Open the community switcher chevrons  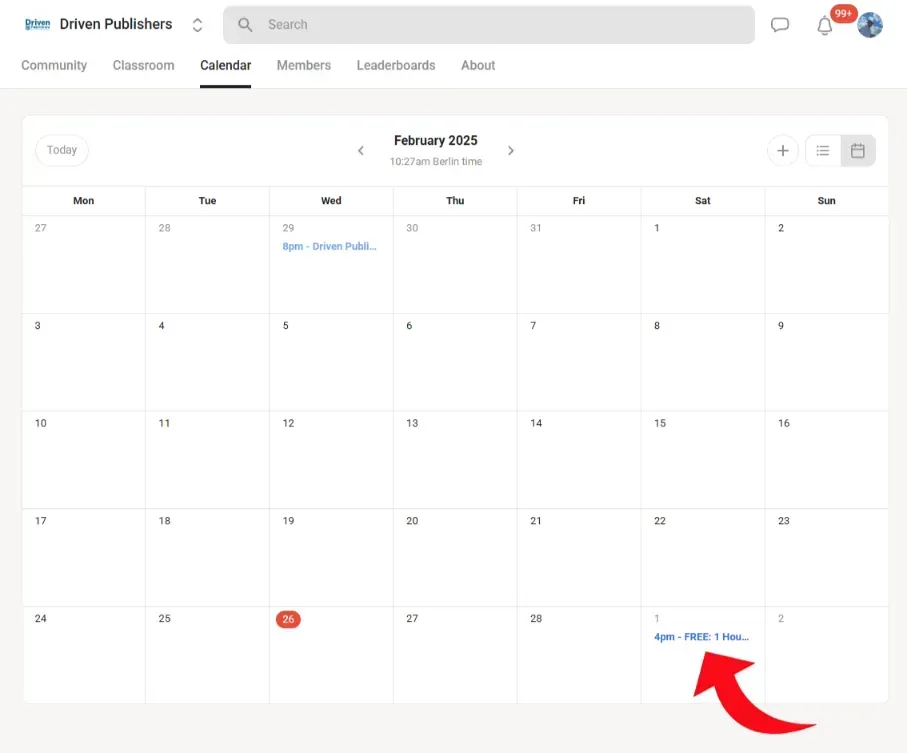tap(197, 25)
